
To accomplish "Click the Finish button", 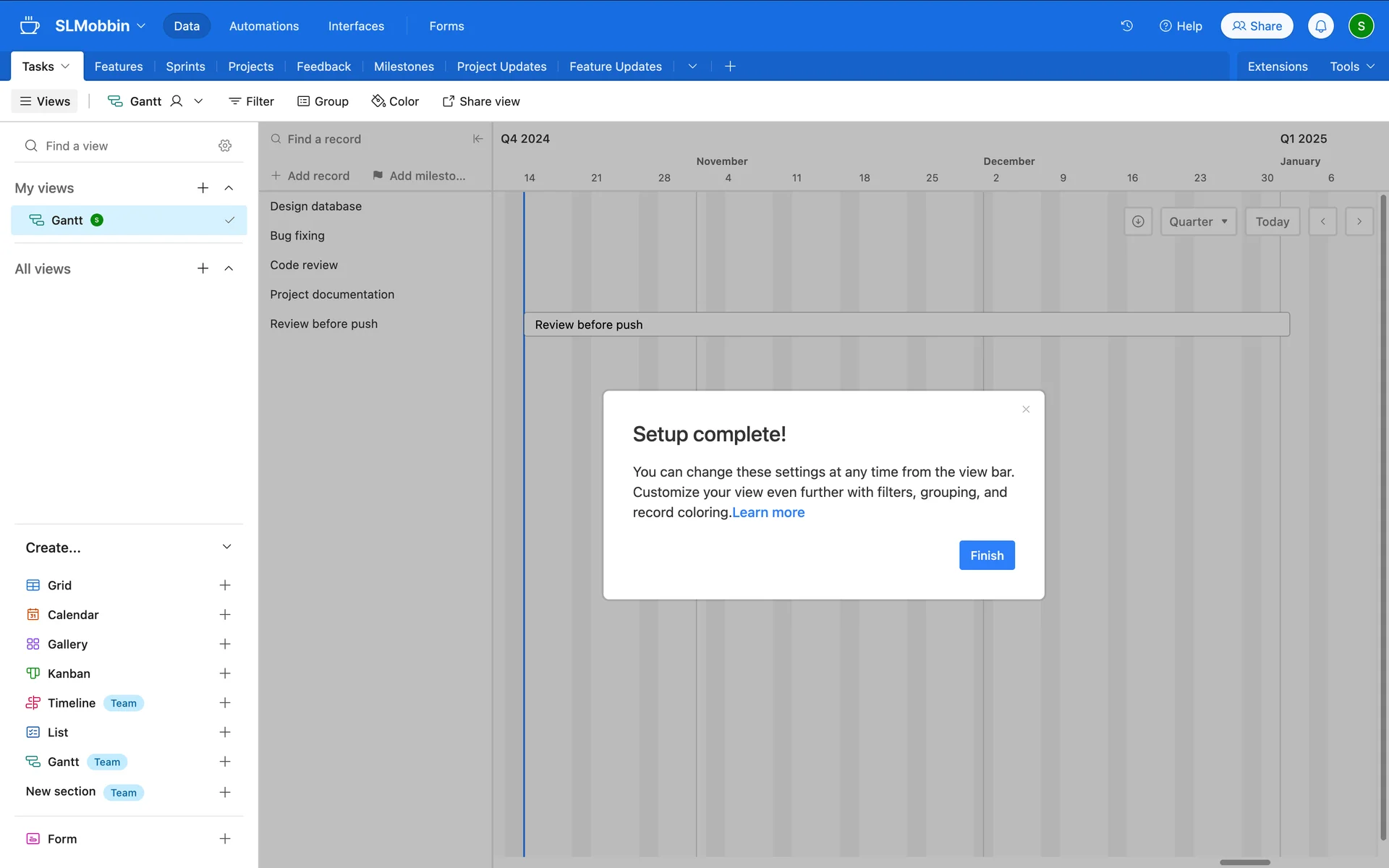I will tap(987, 556).
